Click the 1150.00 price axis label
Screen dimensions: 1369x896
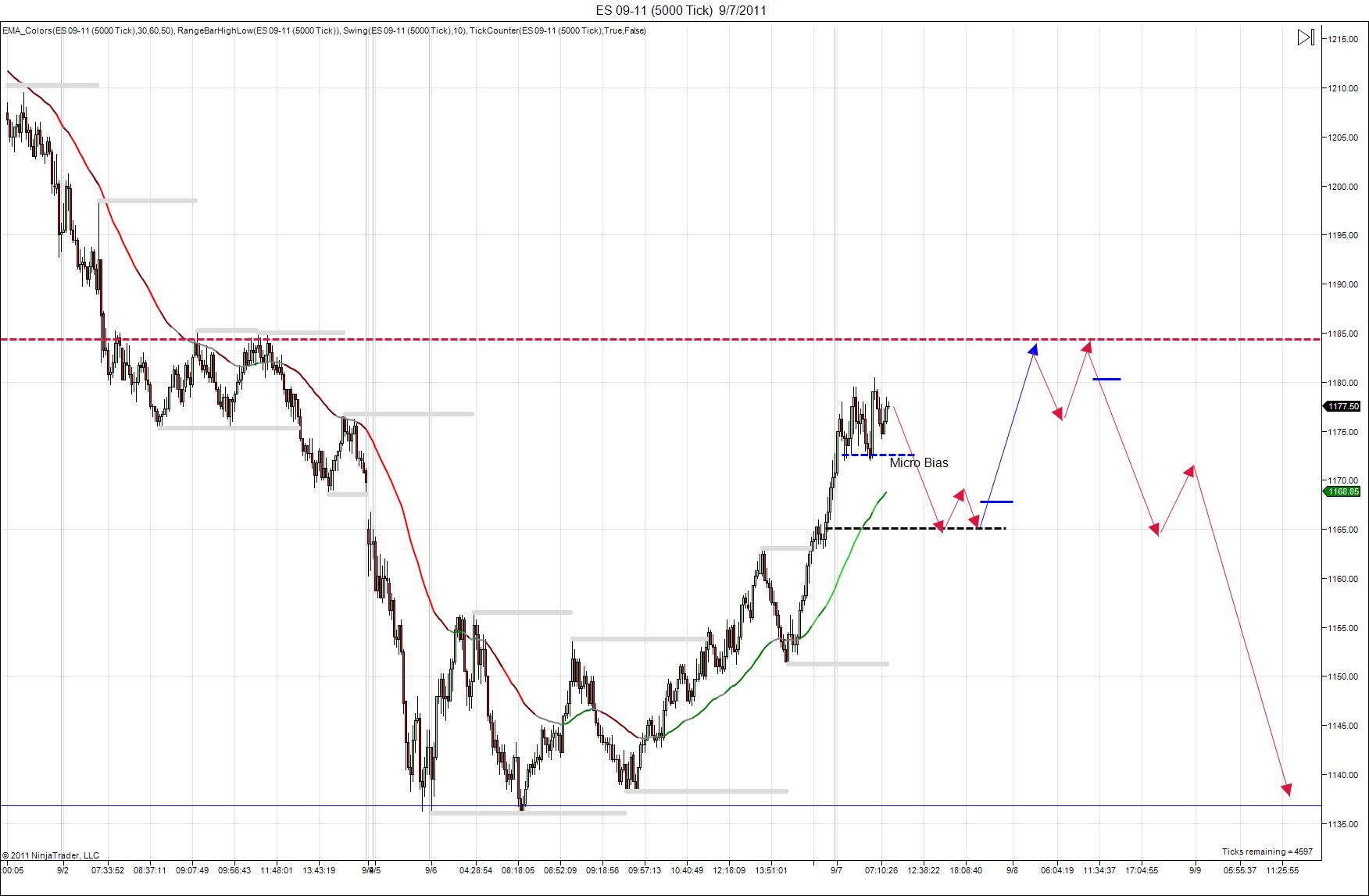[1343, 676]
